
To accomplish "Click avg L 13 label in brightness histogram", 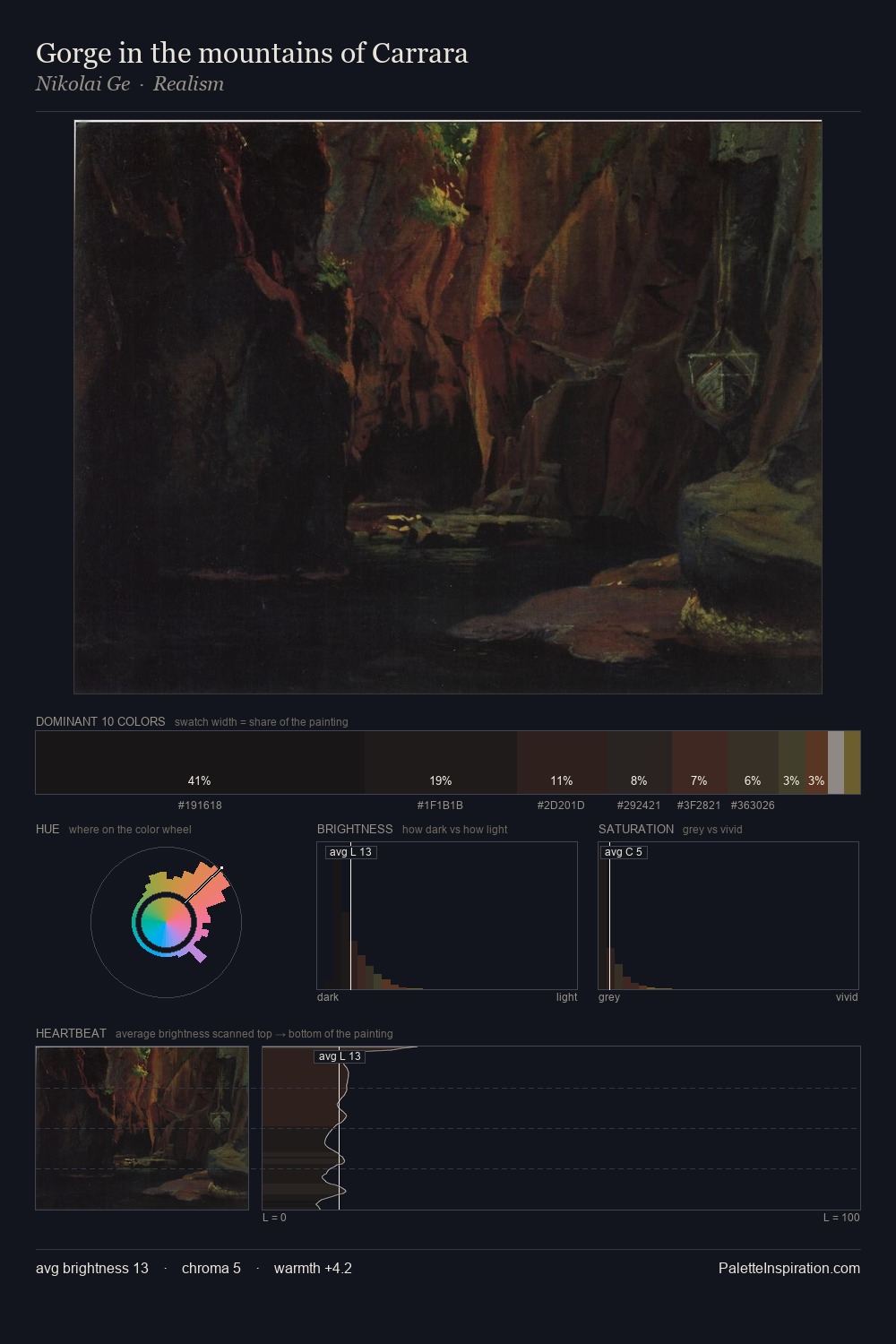I will click(x=350, y=852).
